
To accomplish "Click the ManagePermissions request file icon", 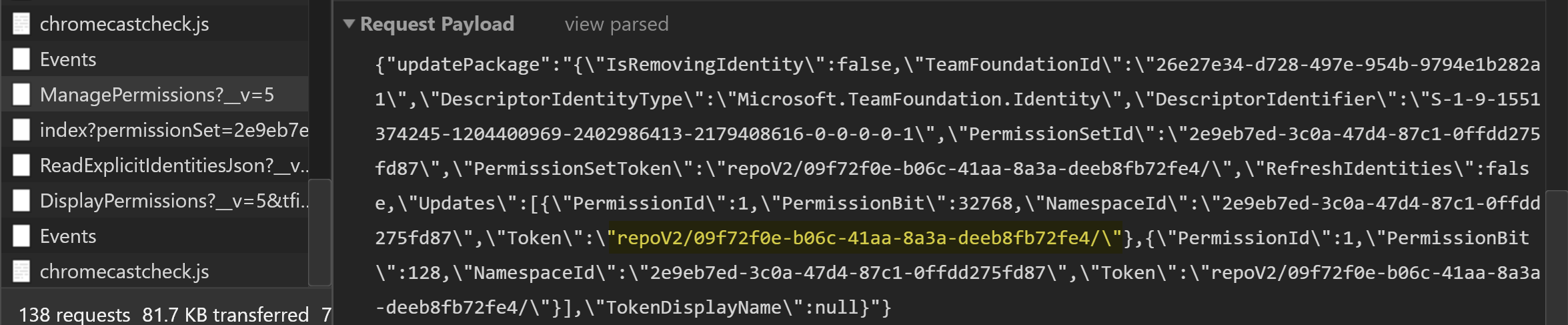I will point(21,95).
